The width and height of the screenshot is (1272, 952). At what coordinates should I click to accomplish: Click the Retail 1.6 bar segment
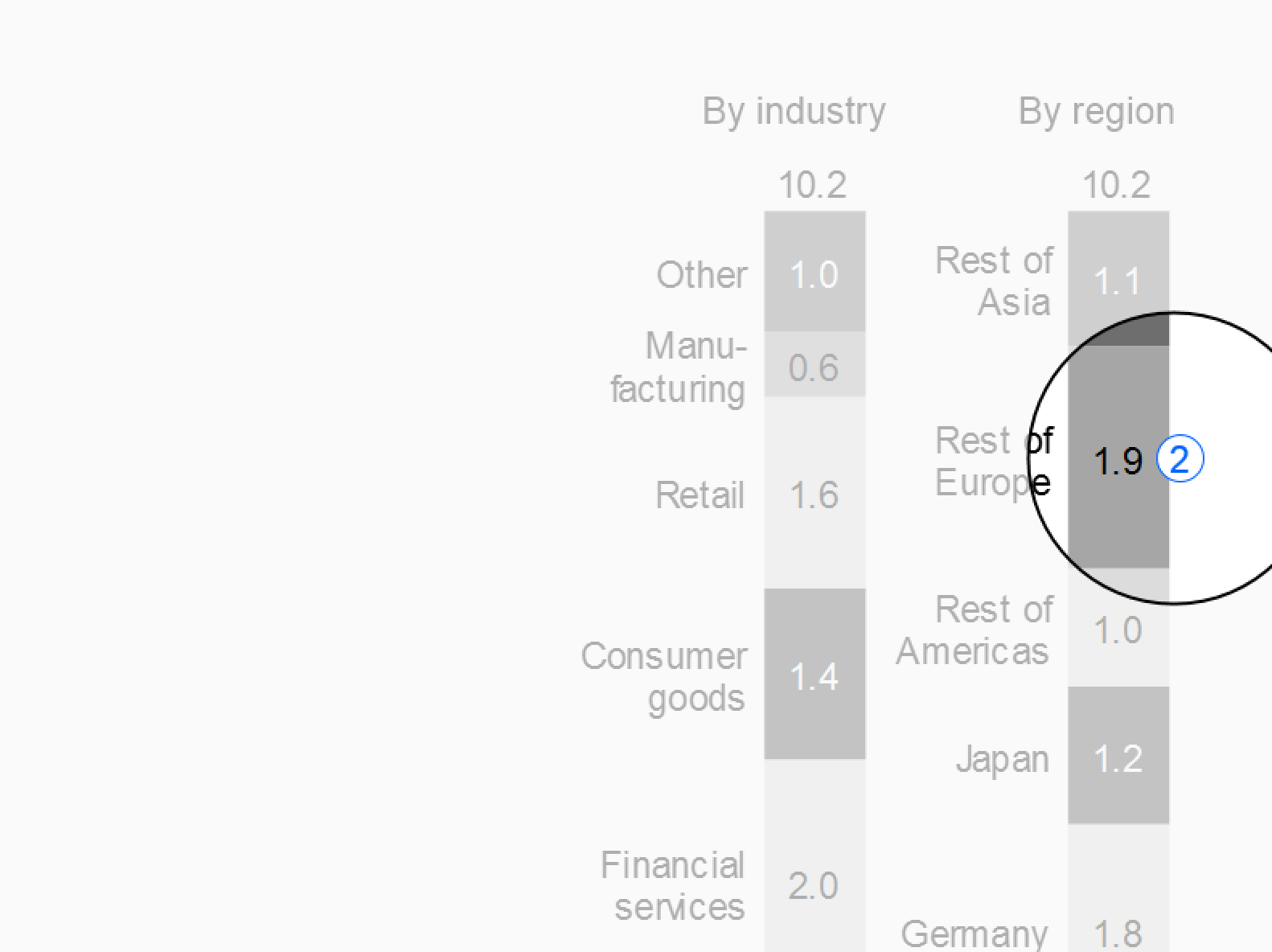814,492
